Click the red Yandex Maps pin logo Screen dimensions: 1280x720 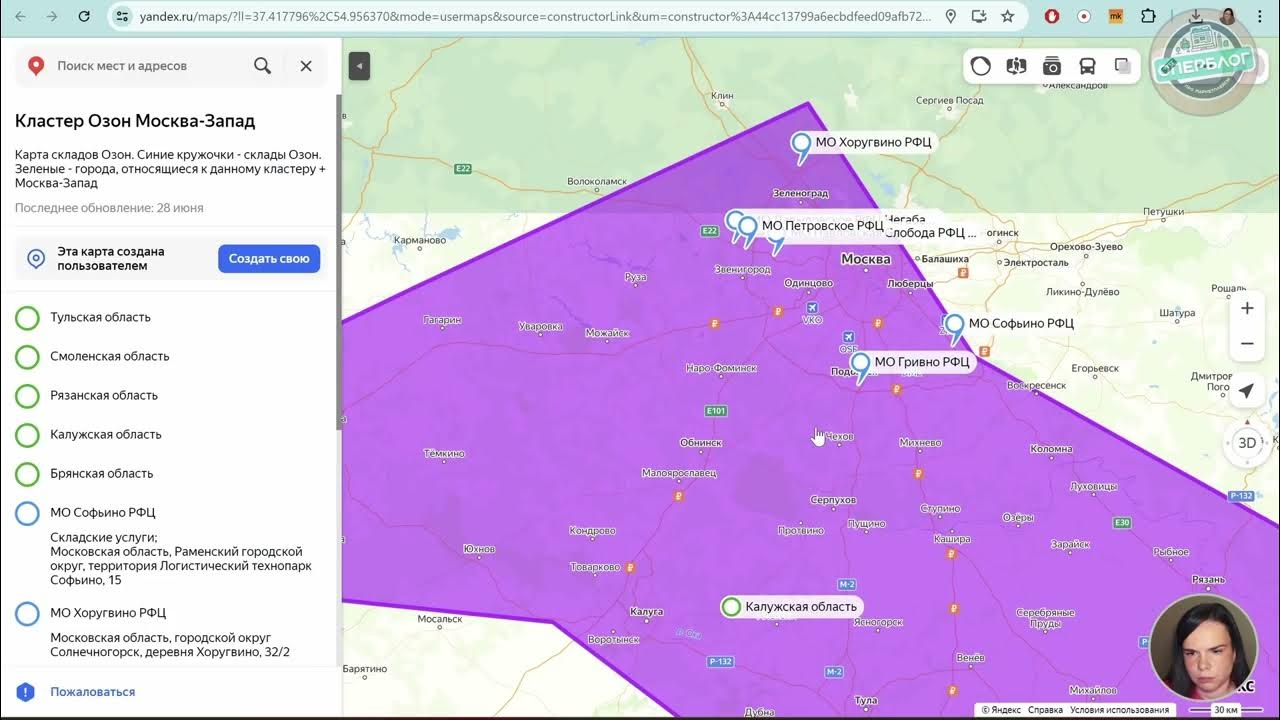36,66
